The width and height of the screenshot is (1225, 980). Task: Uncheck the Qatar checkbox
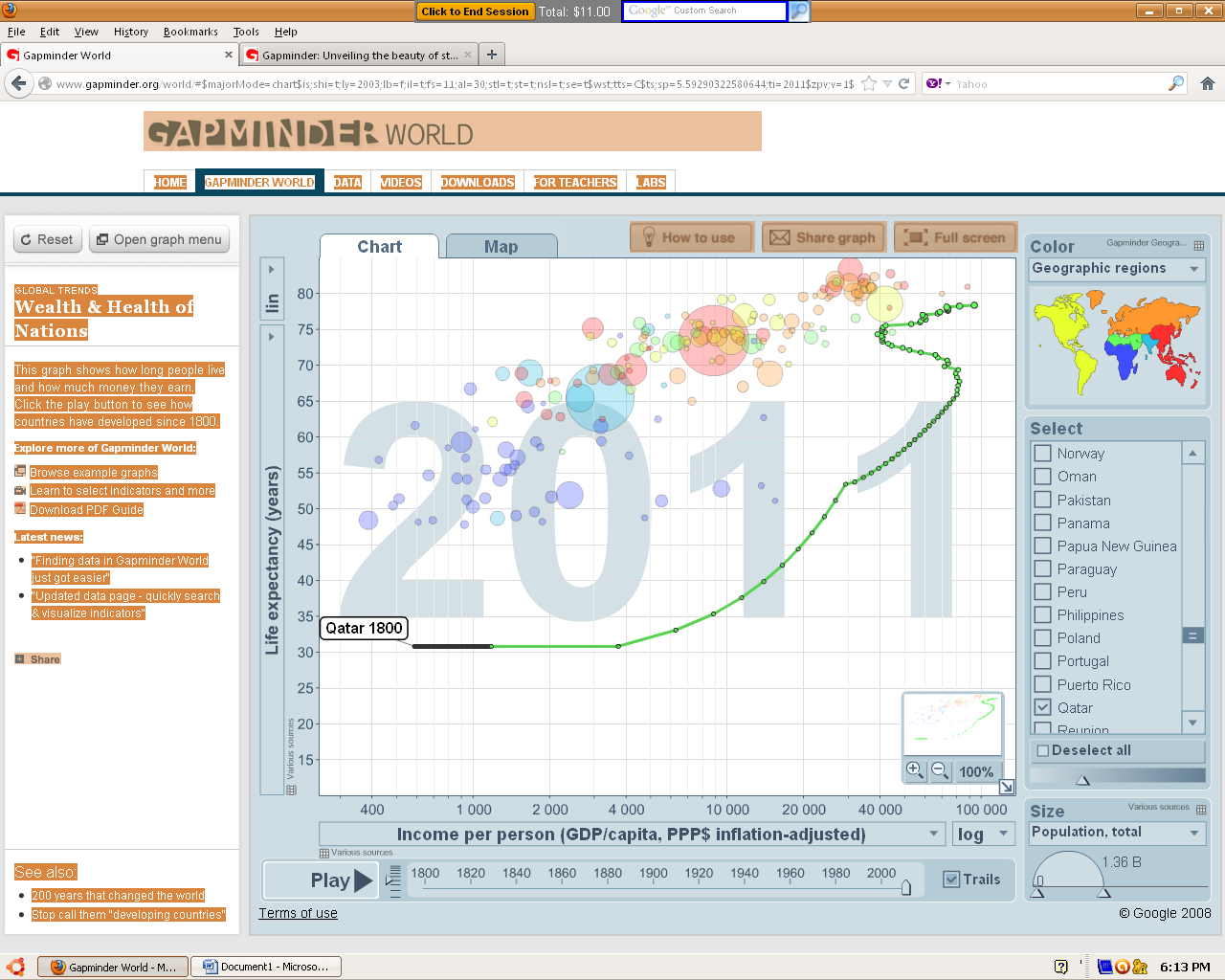click(x=1043, y=707)
